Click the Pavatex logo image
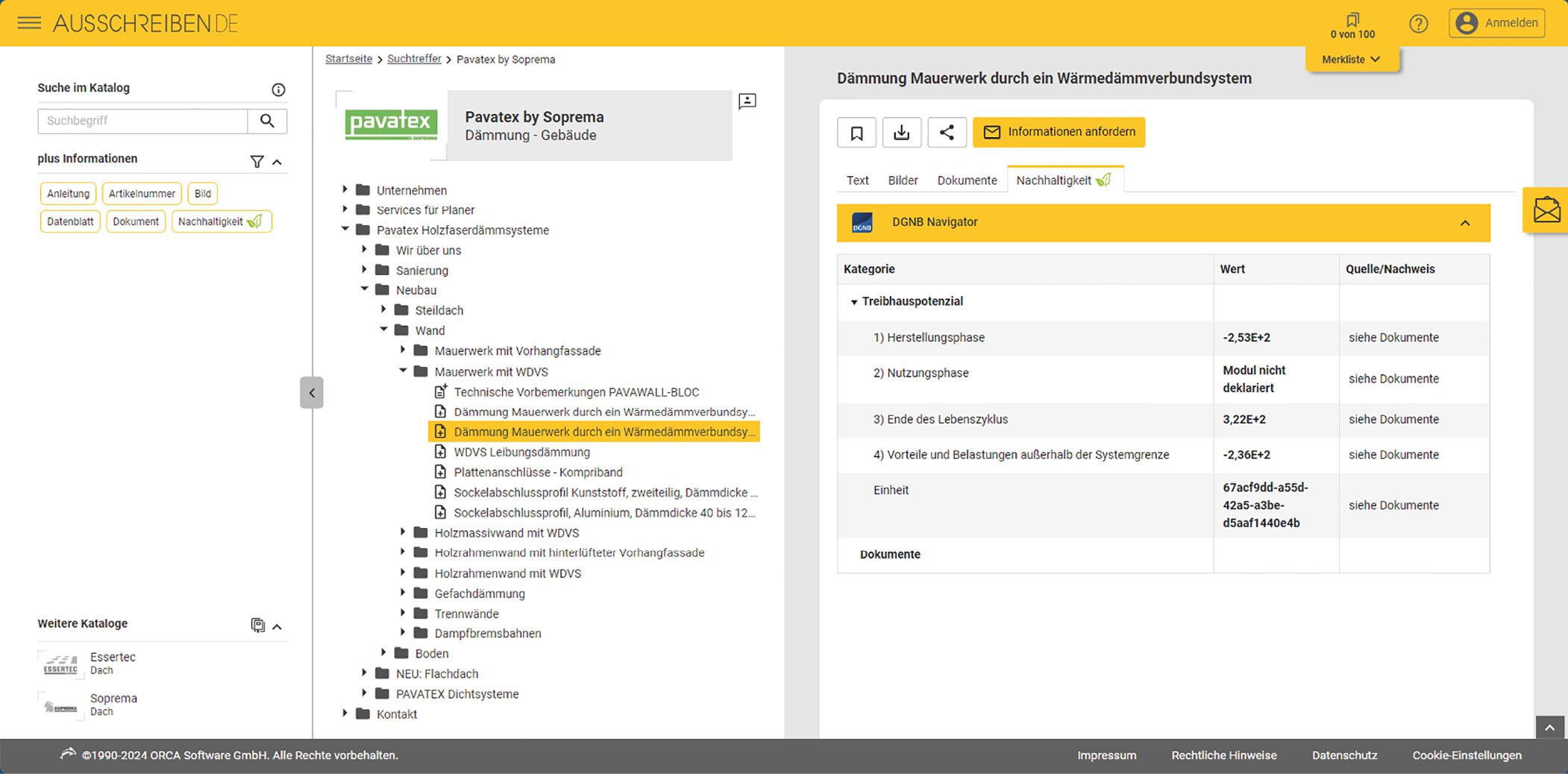 [x=391, y=125]
